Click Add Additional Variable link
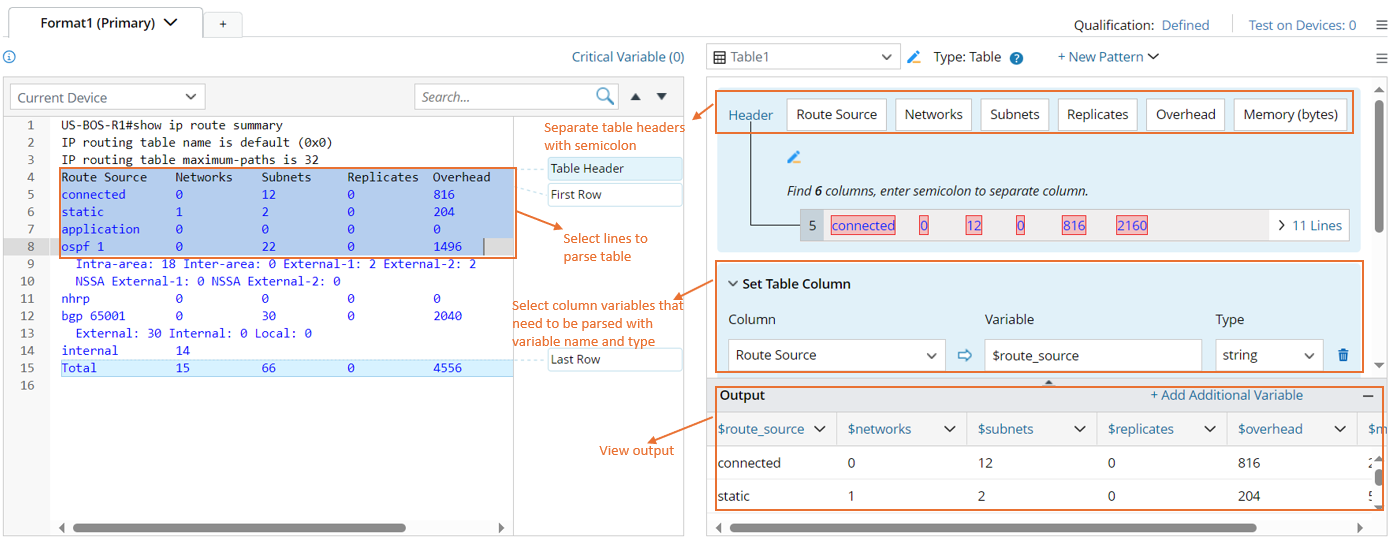The width and height of the screenshot is (1399, 540). tap(1226, 395)
